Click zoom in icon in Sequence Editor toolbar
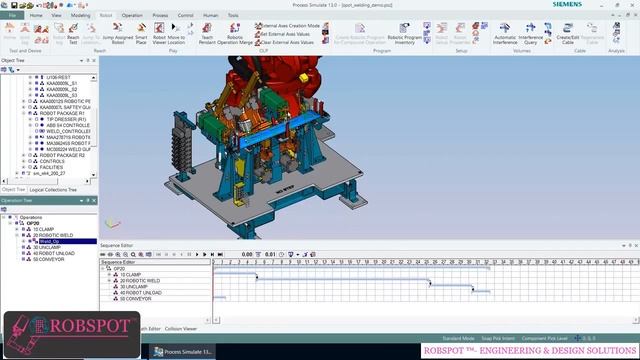This screenshot has height=360, width=640. pos(118,254)
